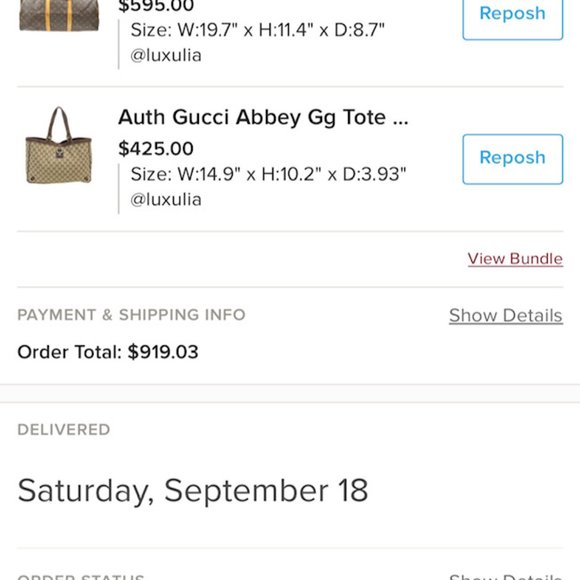Open the monogram duffle bag thumbnail
The width and height of the screenshot is (580, 580).
click(x=59, y=16)
